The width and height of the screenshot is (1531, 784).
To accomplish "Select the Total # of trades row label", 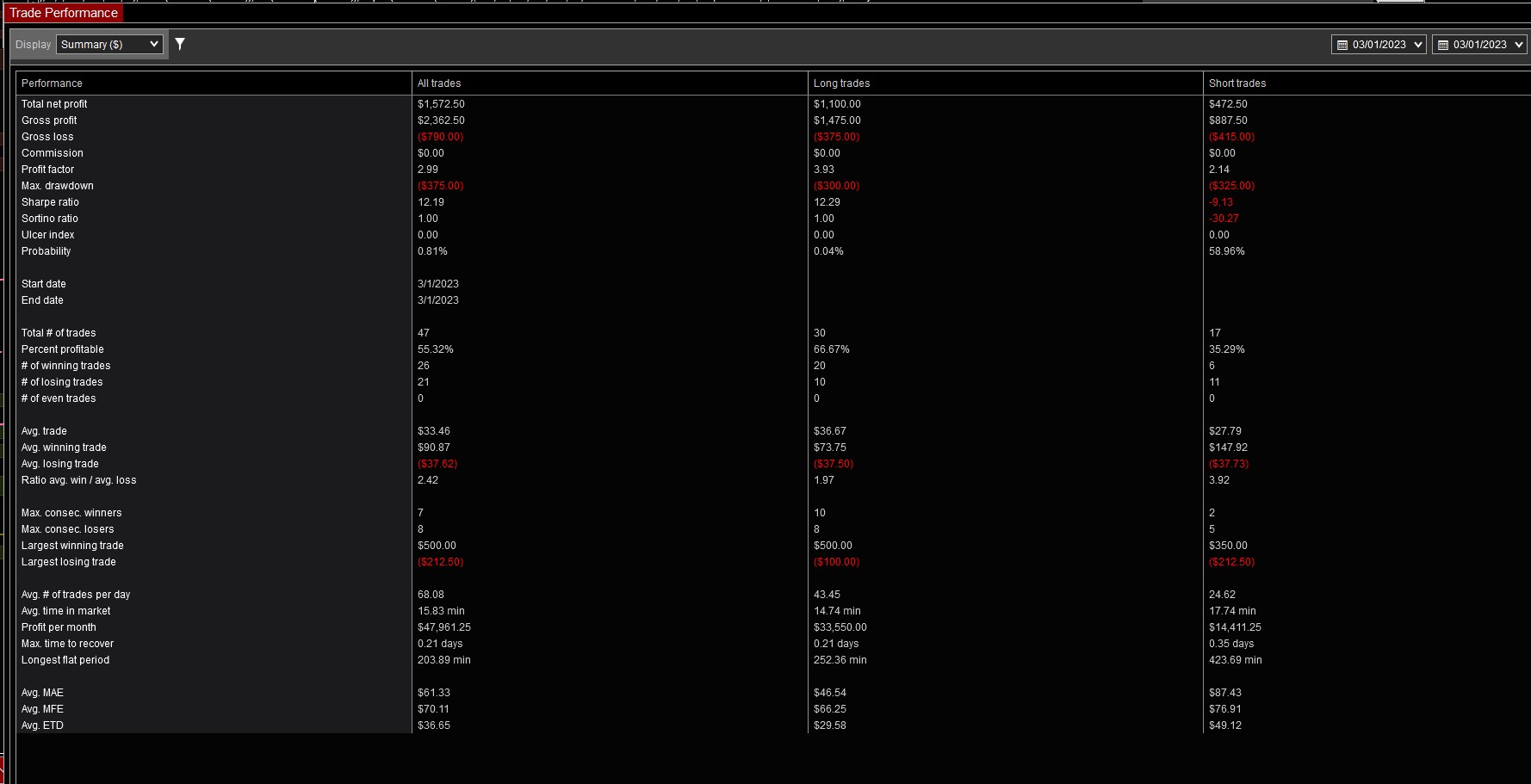I will (59, 333).
